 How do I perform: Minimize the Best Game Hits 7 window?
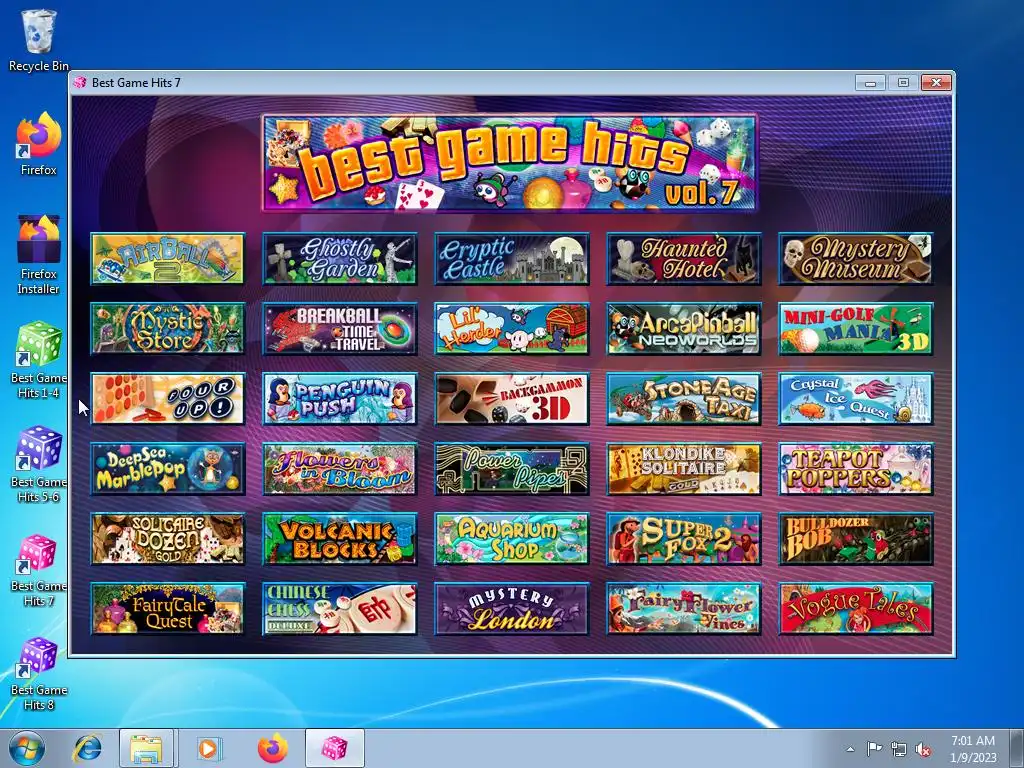871,83
